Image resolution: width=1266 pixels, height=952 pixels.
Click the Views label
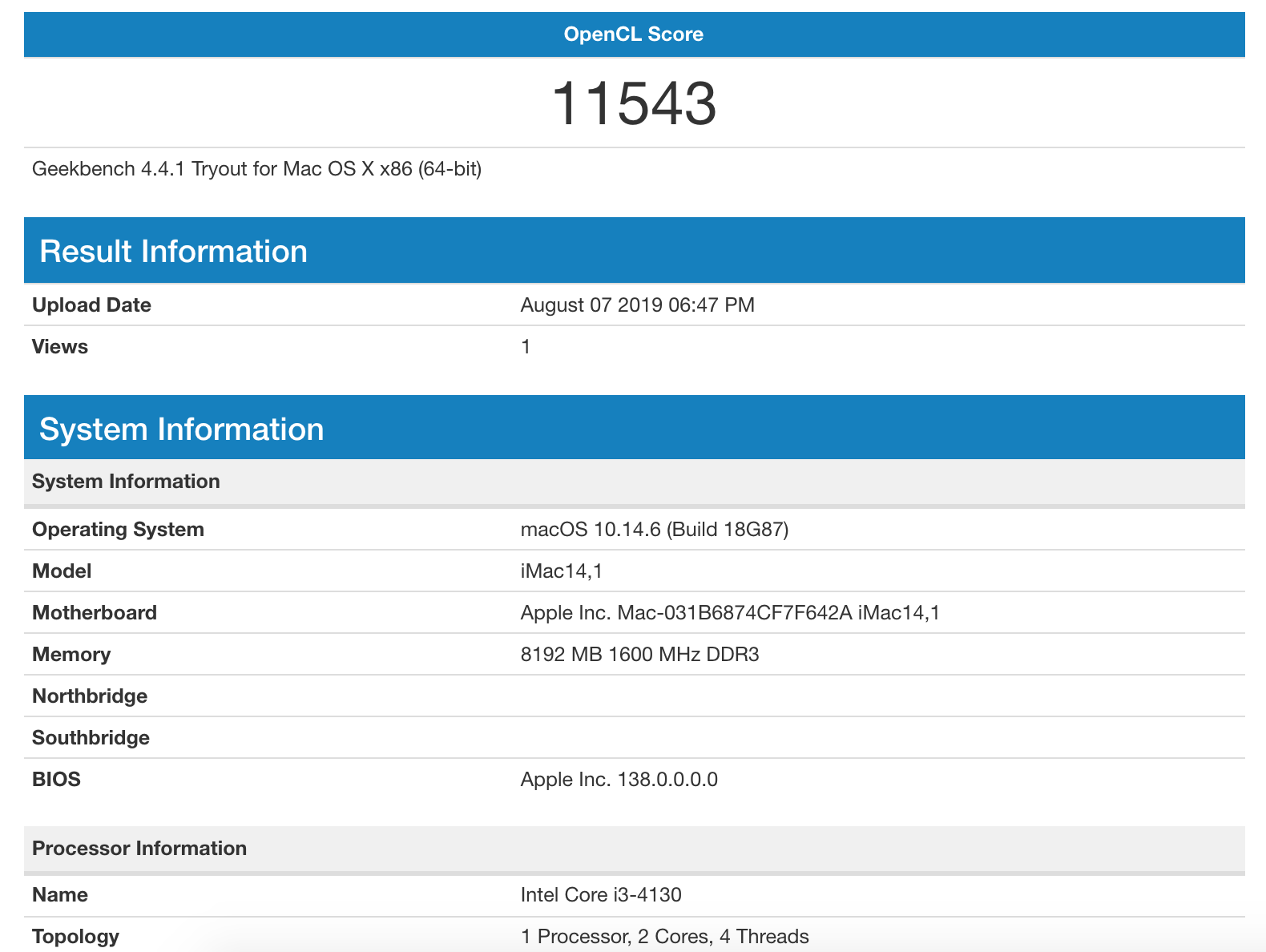pos(60,347)
